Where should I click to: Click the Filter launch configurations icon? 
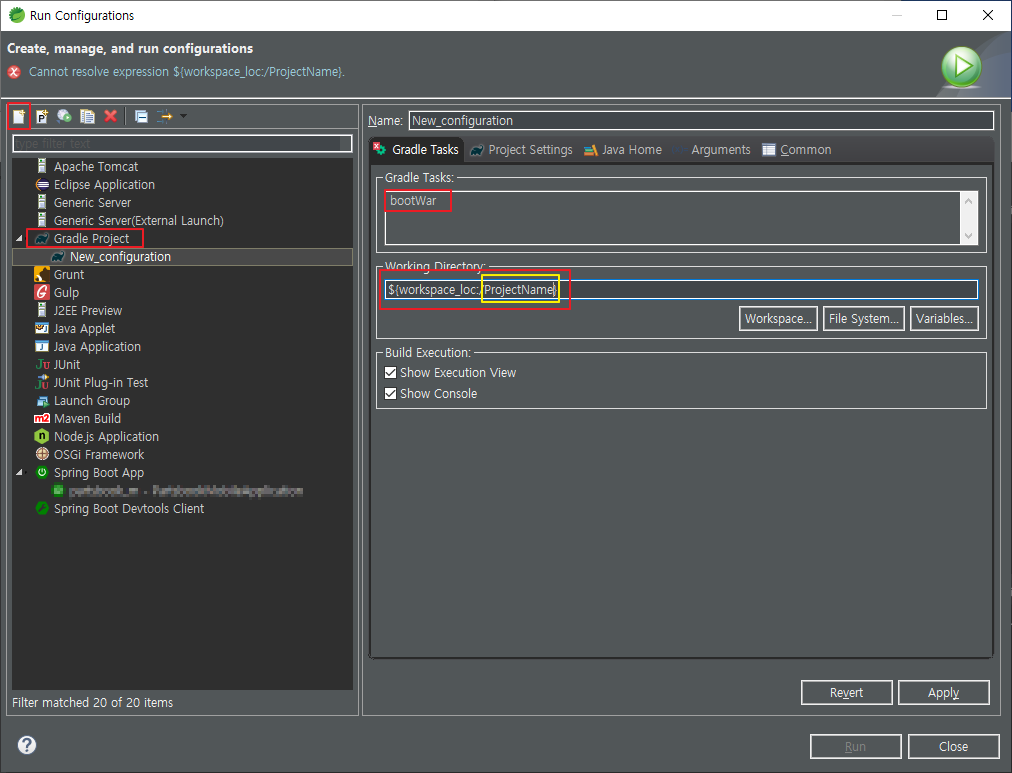165,116
